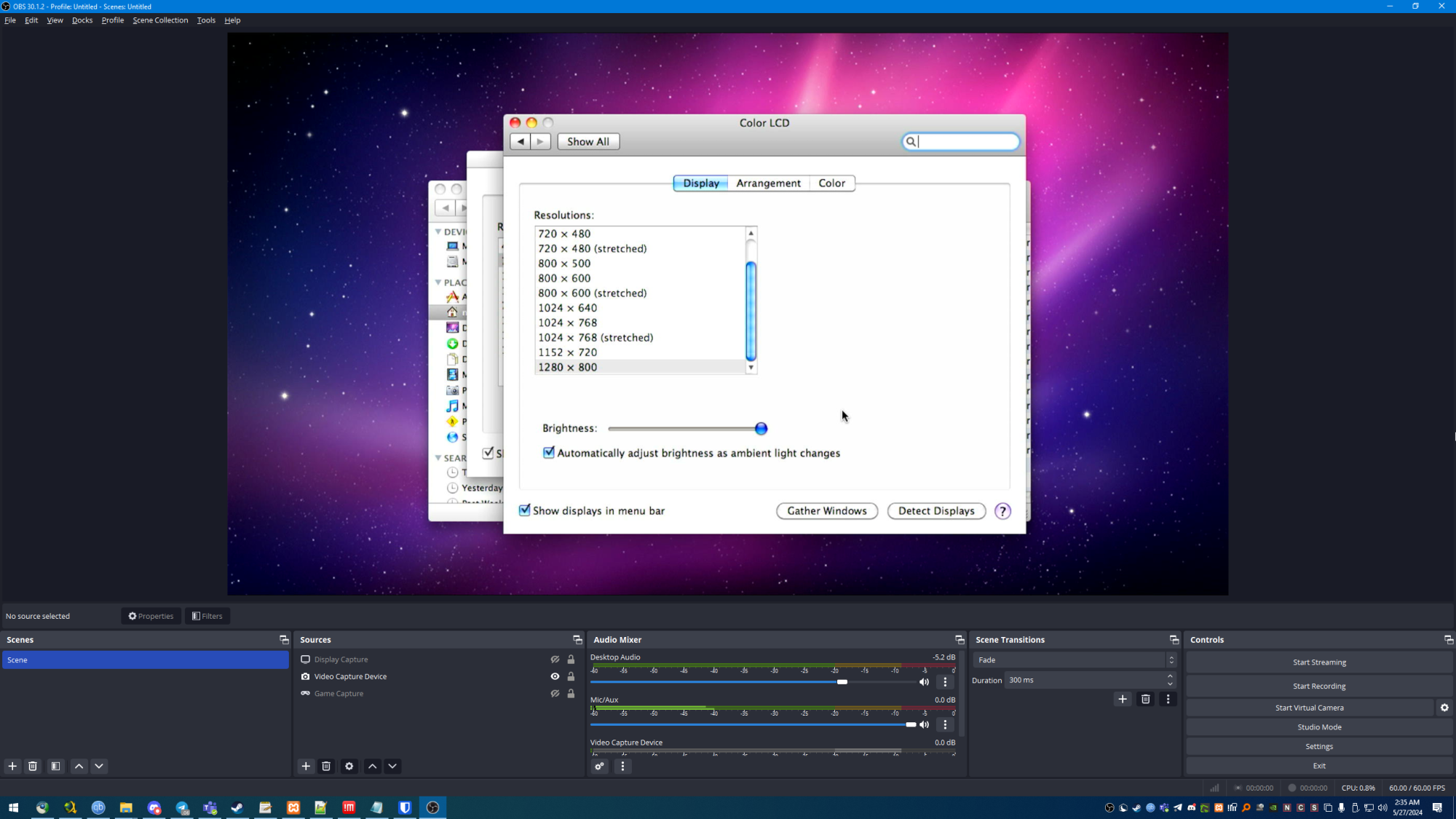Image resolution: width=1456 pixels, height=819 pixels.
Task: Open the Tools menu
Action: click(x=206, y=20)
